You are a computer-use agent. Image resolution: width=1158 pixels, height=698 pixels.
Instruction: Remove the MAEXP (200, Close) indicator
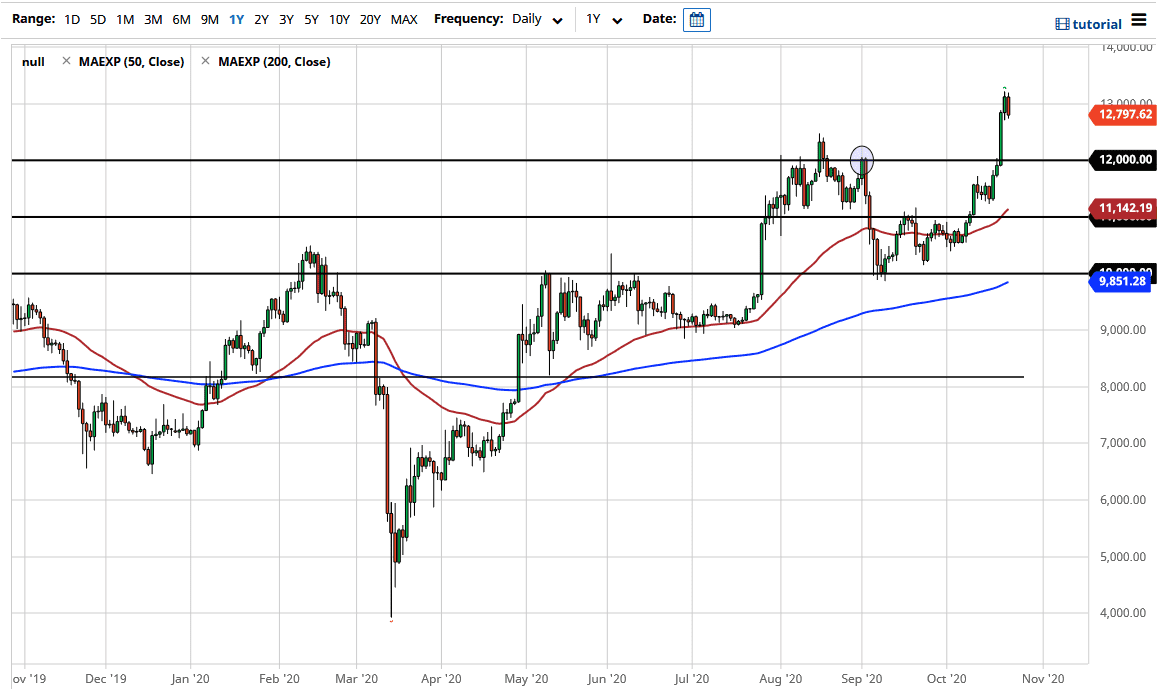click(205, 61)
